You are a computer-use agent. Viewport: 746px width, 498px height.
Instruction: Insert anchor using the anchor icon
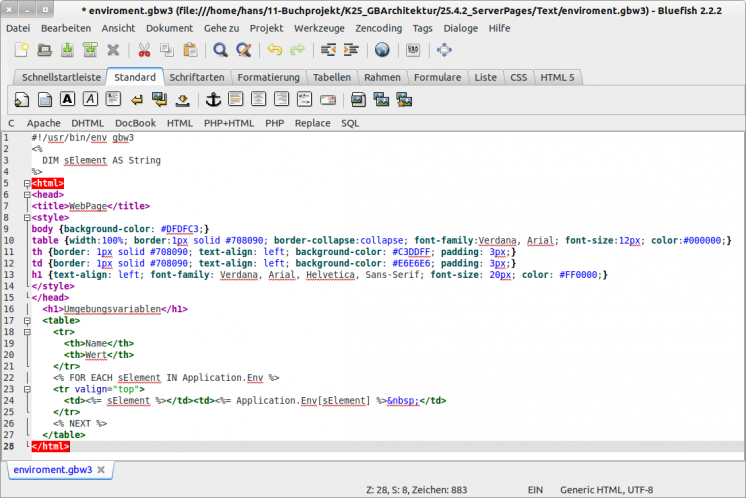[x=212, y=99]
